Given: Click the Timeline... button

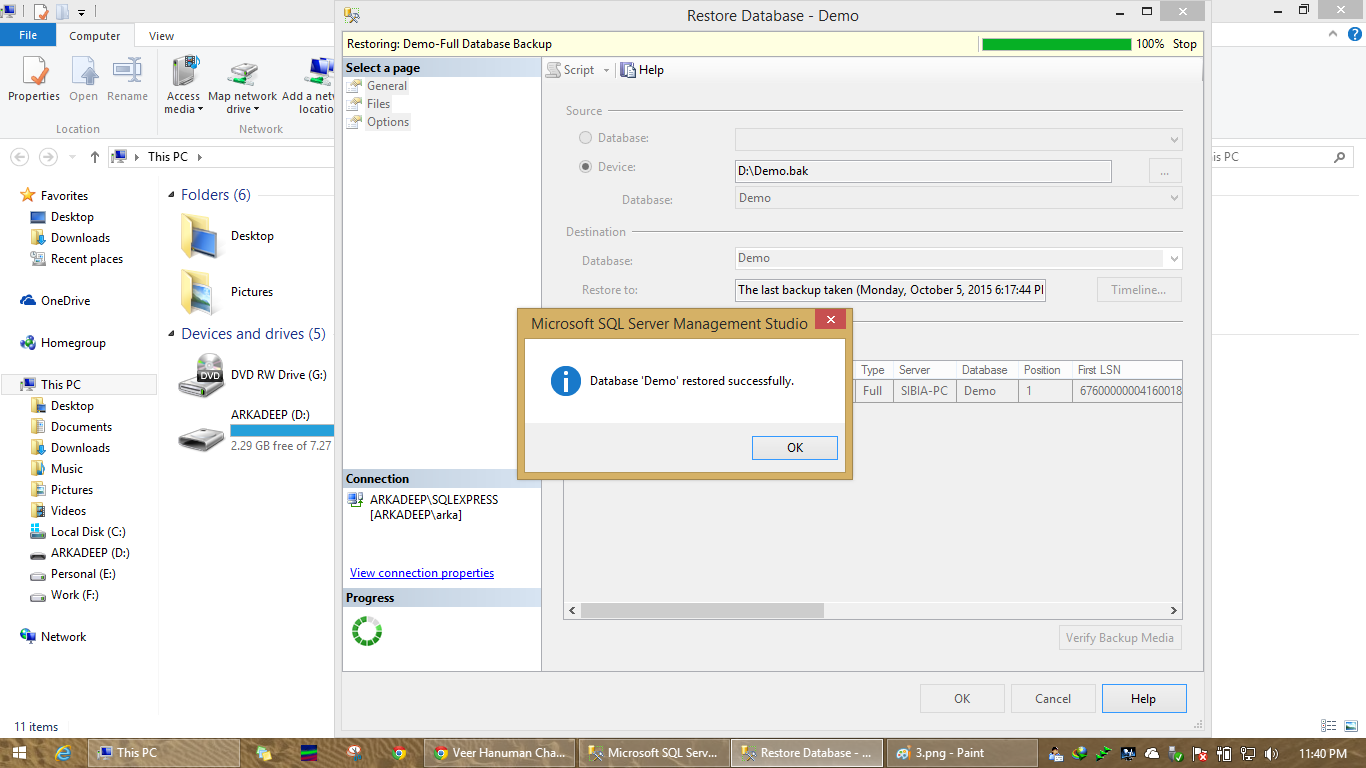Looking at the screenshot, I should [x=1139, y=290].
